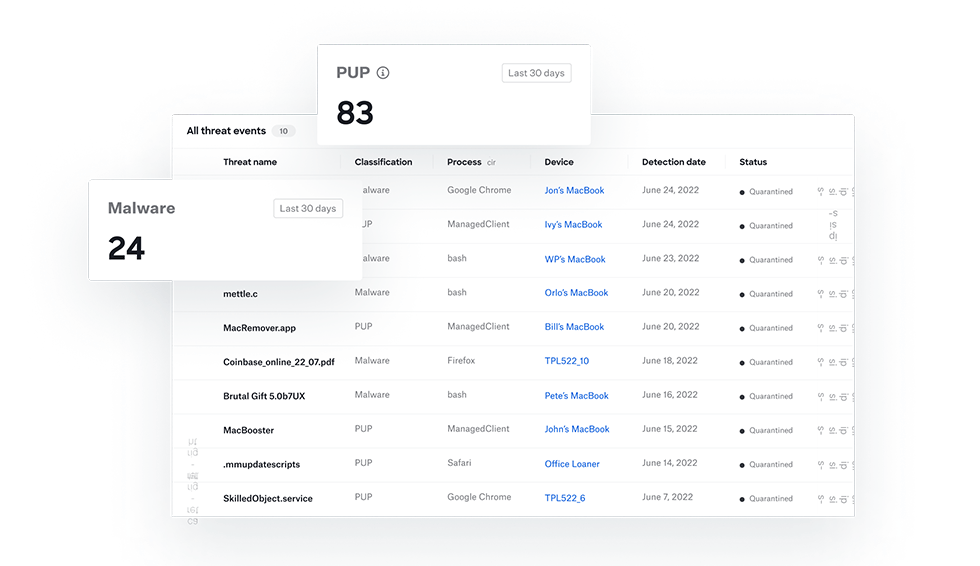Click the info icon next to PUP
980x566 pixels.
(x=383, y=73)
